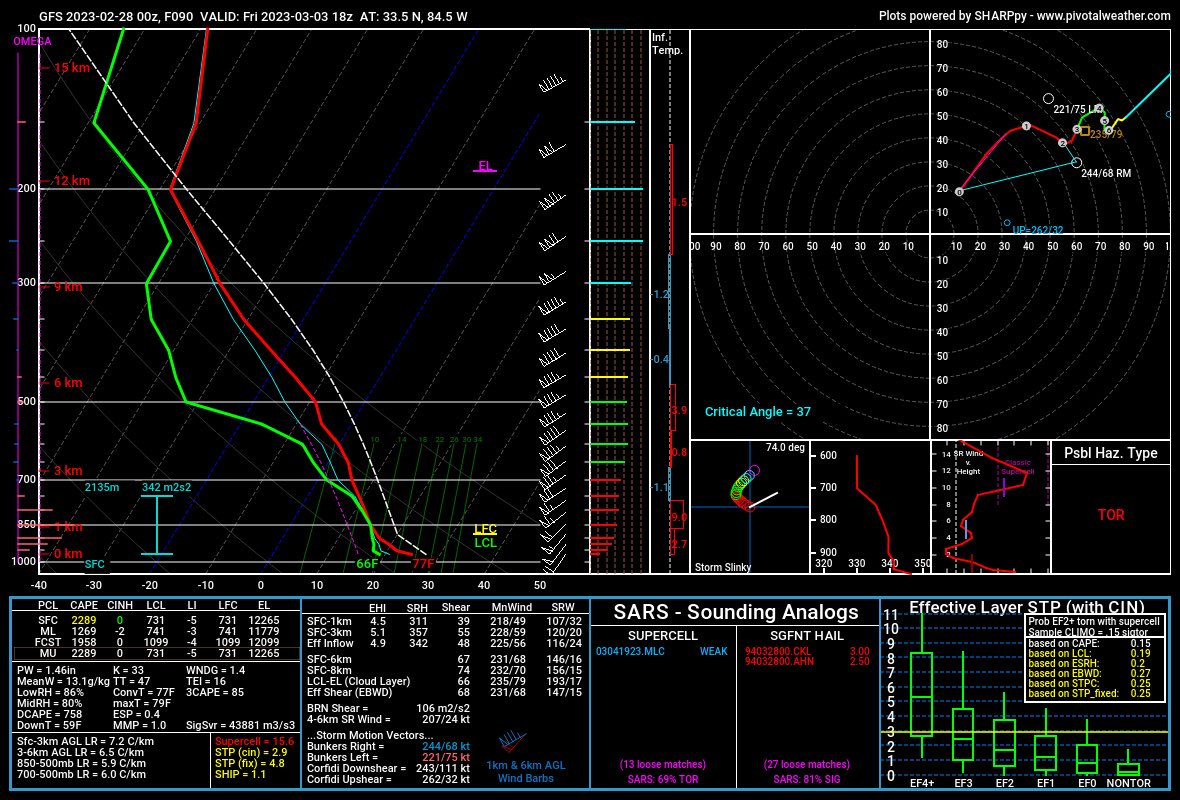The width and height of the screenshot is (1180, 800).
Task: Click the 'EF3' box plot label
Action: (963, 783)
